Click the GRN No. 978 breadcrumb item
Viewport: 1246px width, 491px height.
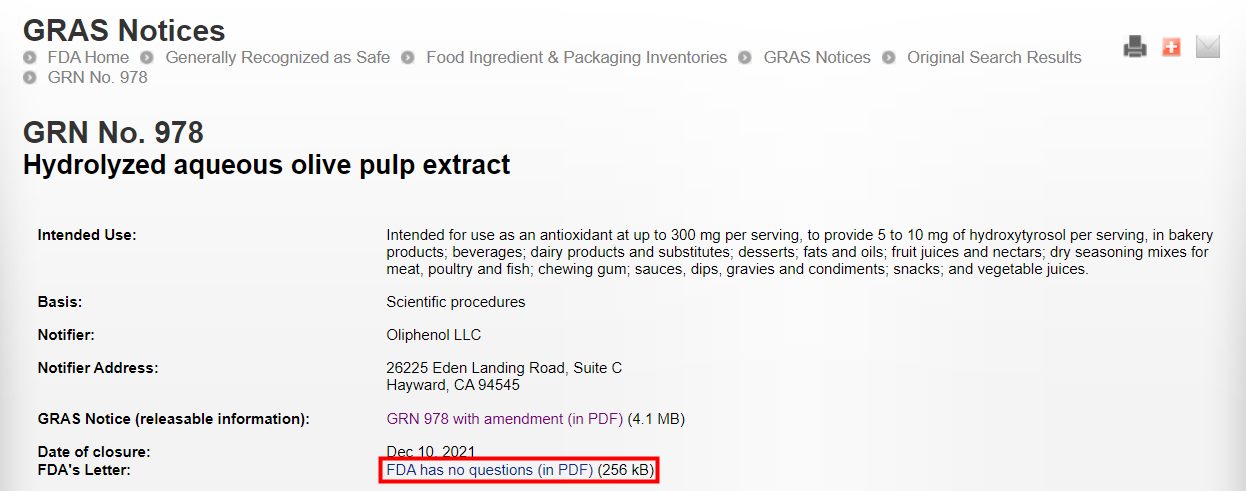coord(97,78)
